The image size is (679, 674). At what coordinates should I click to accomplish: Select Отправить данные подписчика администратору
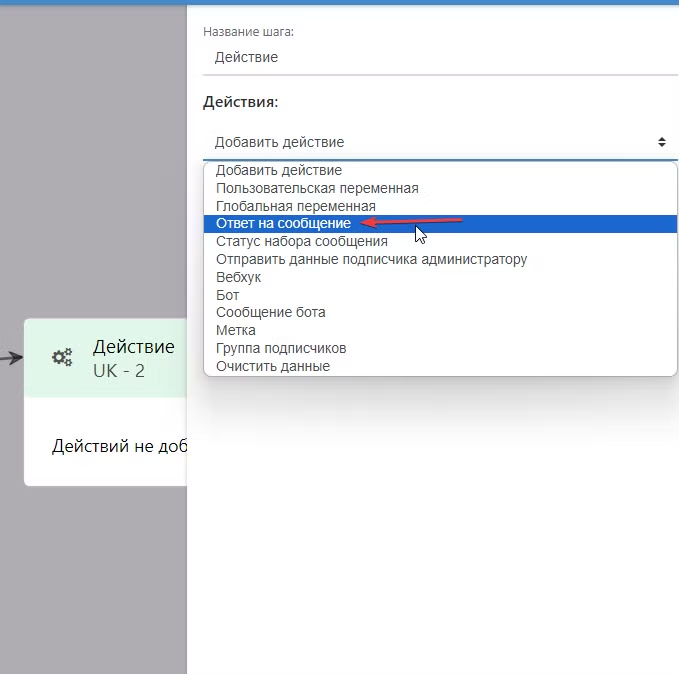pyautogui.click(x=371, y=259)
